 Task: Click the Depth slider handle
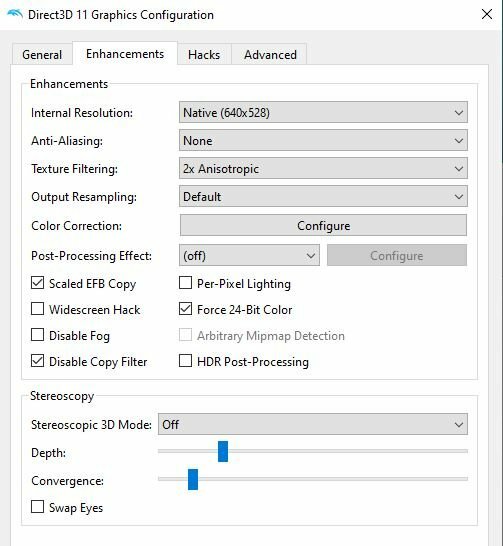(x=223, y=451)
